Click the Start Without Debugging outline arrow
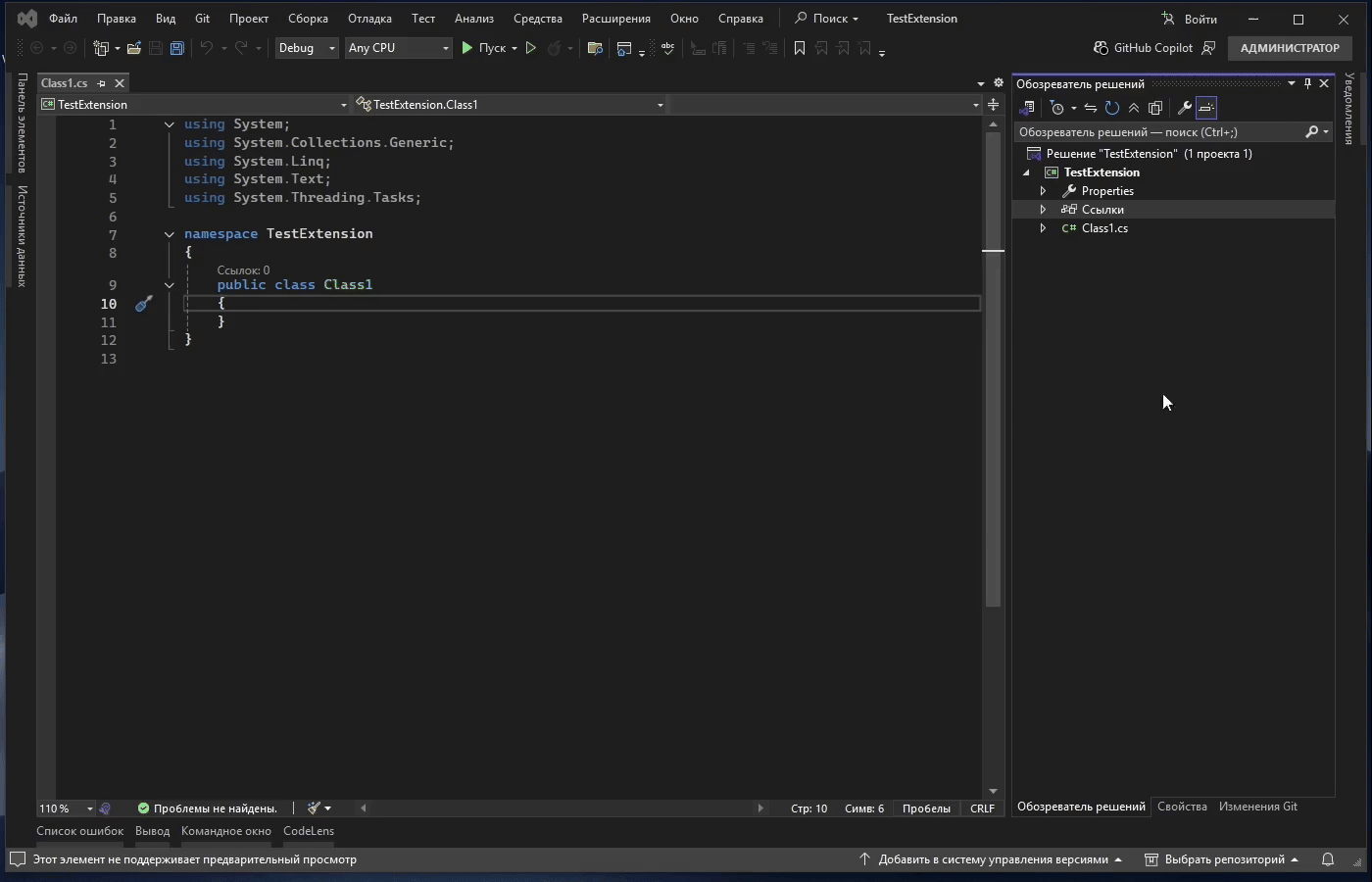This screenshot has height=882, width=1372. pyautogui.click(x=531, y=48)
